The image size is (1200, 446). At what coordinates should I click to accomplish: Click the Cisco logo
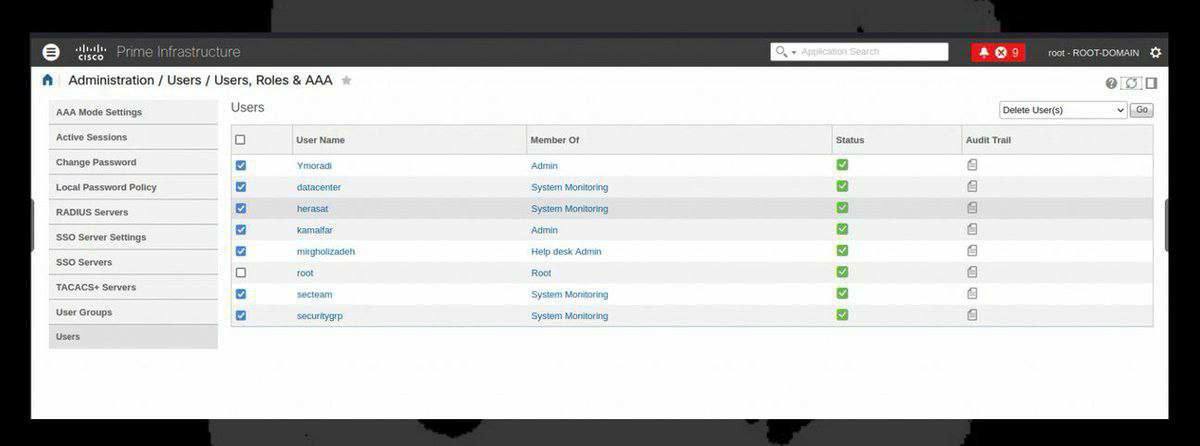[x=91, y=52]
